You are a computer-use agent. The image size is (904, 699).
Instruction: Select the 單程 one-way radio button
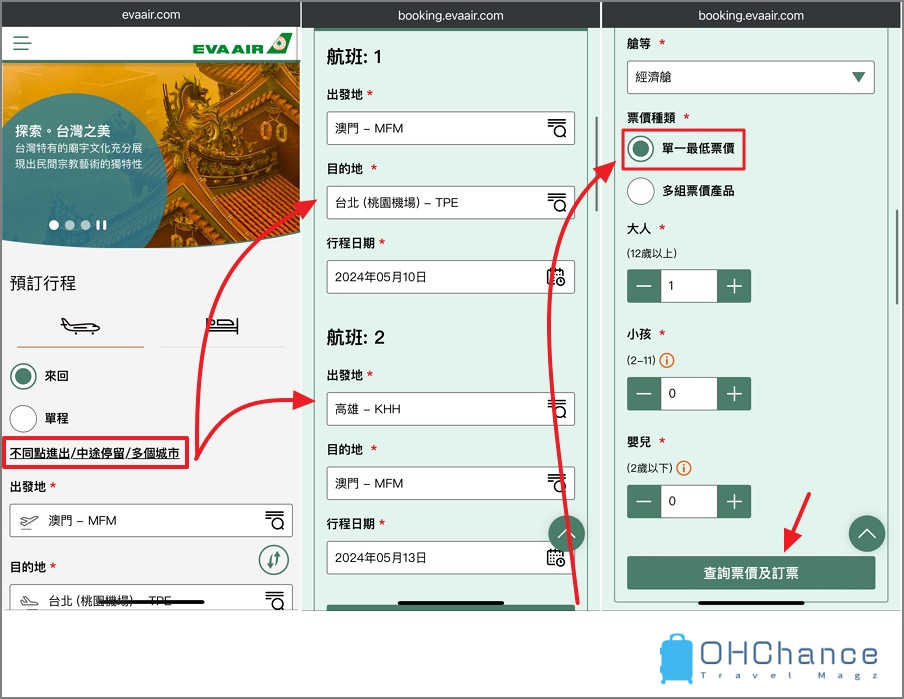[x=23, y=418]
